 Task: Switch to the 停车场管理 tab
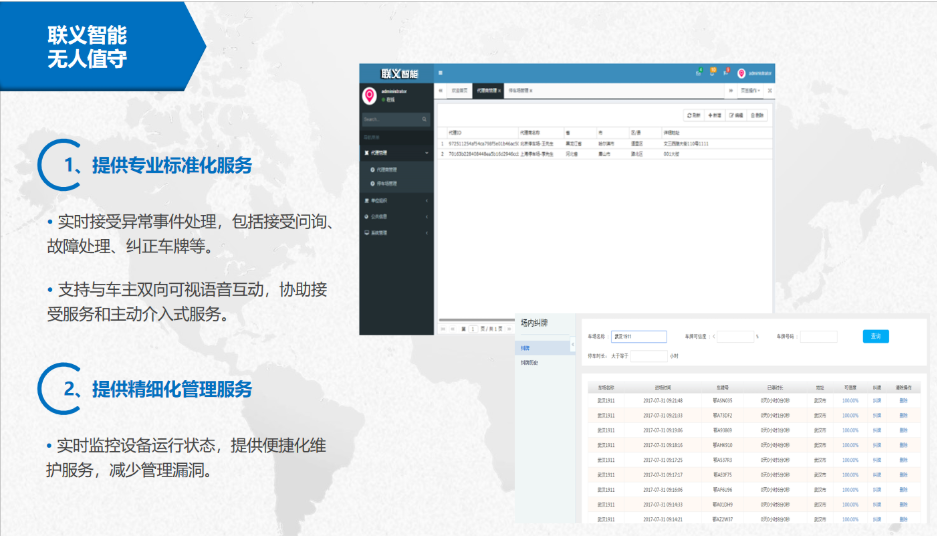[x=518, y=90]
